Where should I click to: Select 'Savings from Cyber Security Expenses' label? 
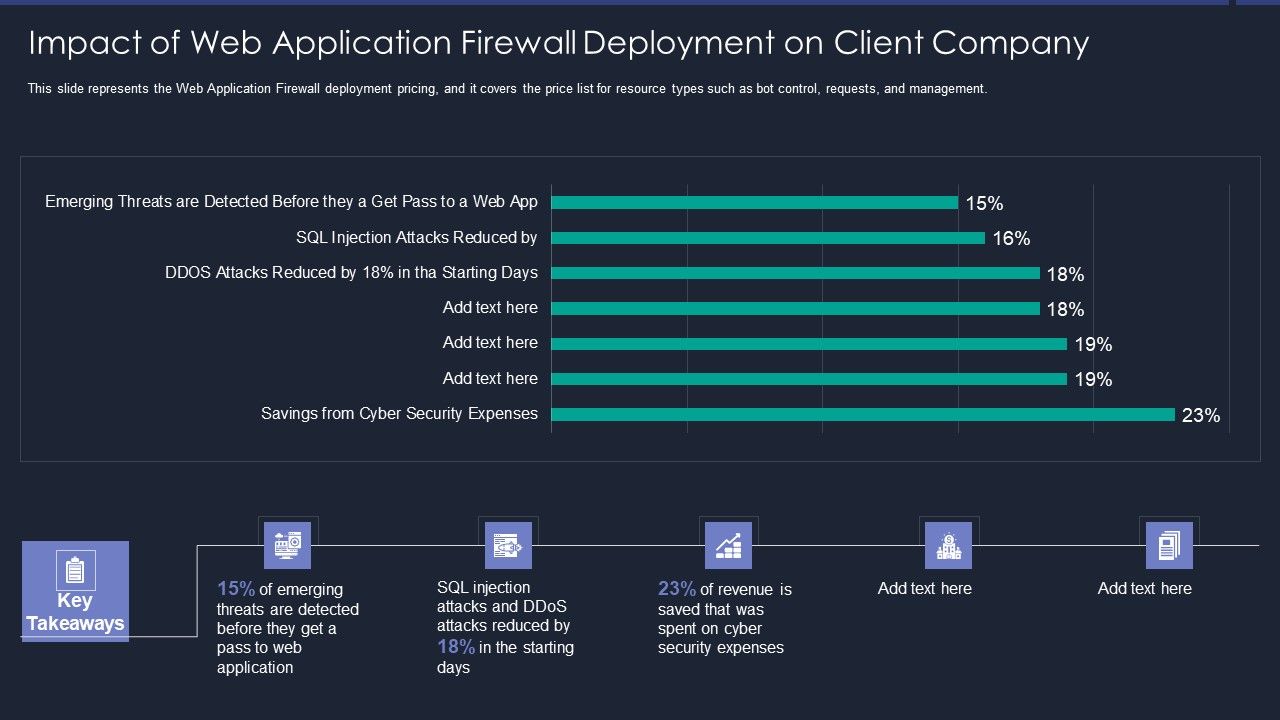399,414
